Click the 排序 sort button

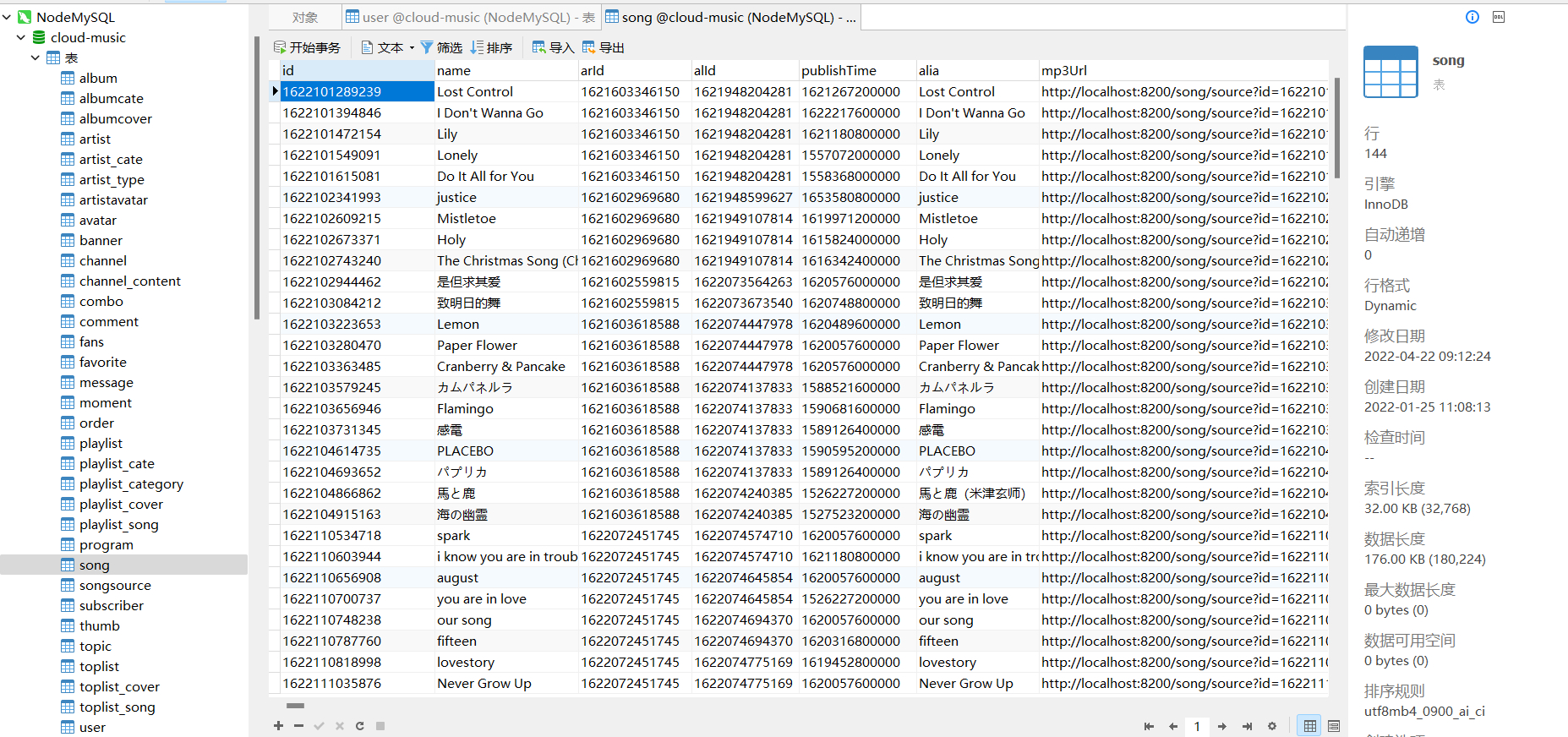491,47
